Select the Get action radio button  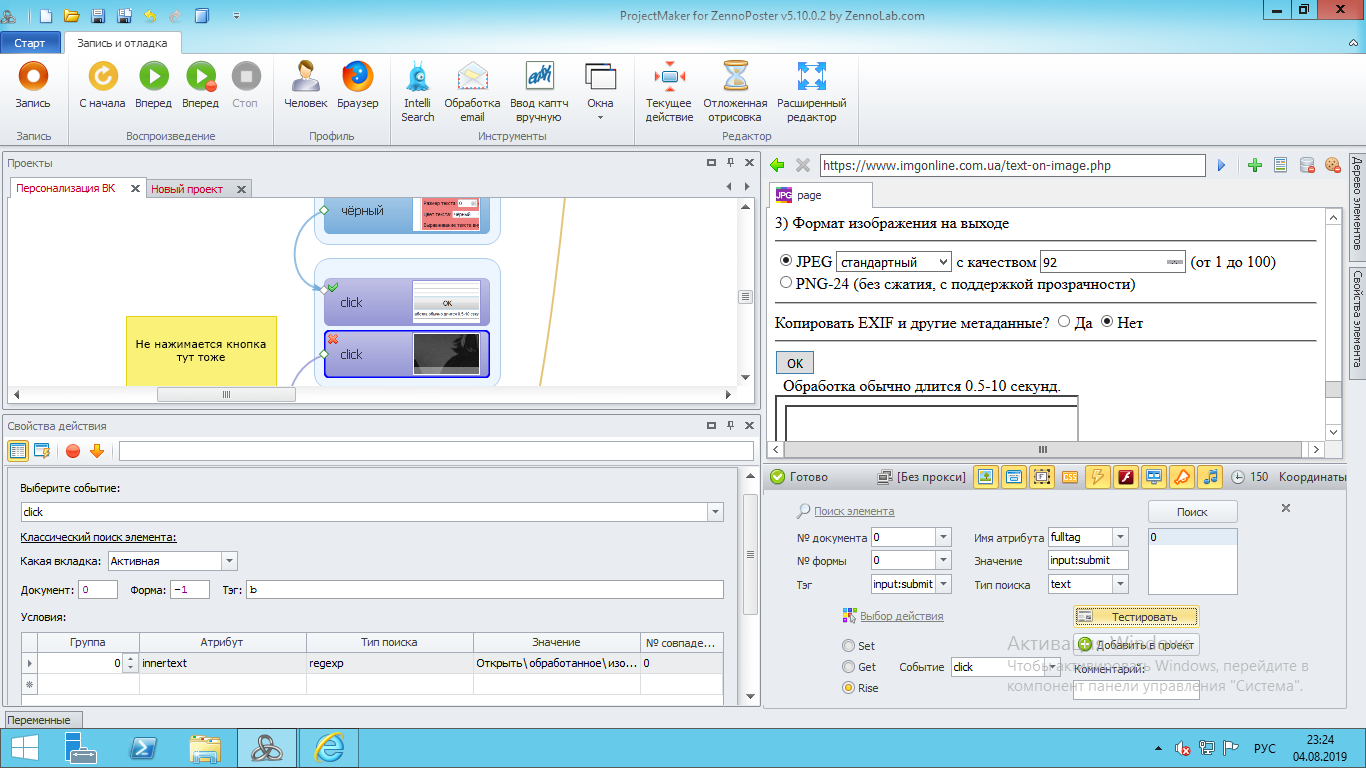[849, 667]
